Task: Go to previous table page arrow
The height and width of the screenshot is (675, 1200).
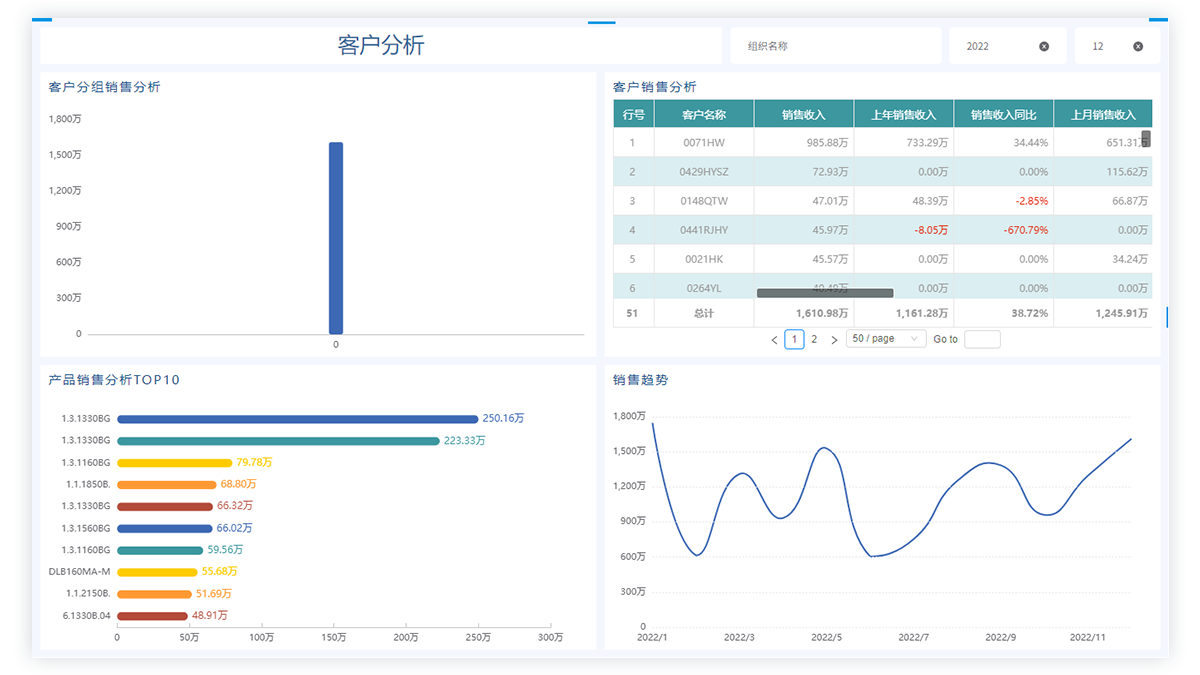Action: pyautogui.click(x=774, y=340)
